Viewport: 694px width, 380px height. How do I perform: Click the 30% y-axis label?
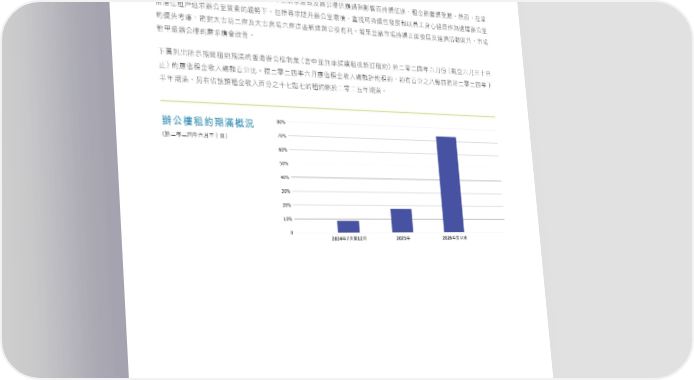point(285,191)
